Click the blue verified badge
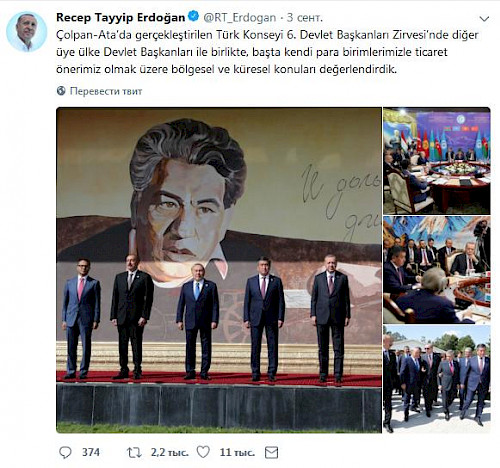 tap(193, 16)
